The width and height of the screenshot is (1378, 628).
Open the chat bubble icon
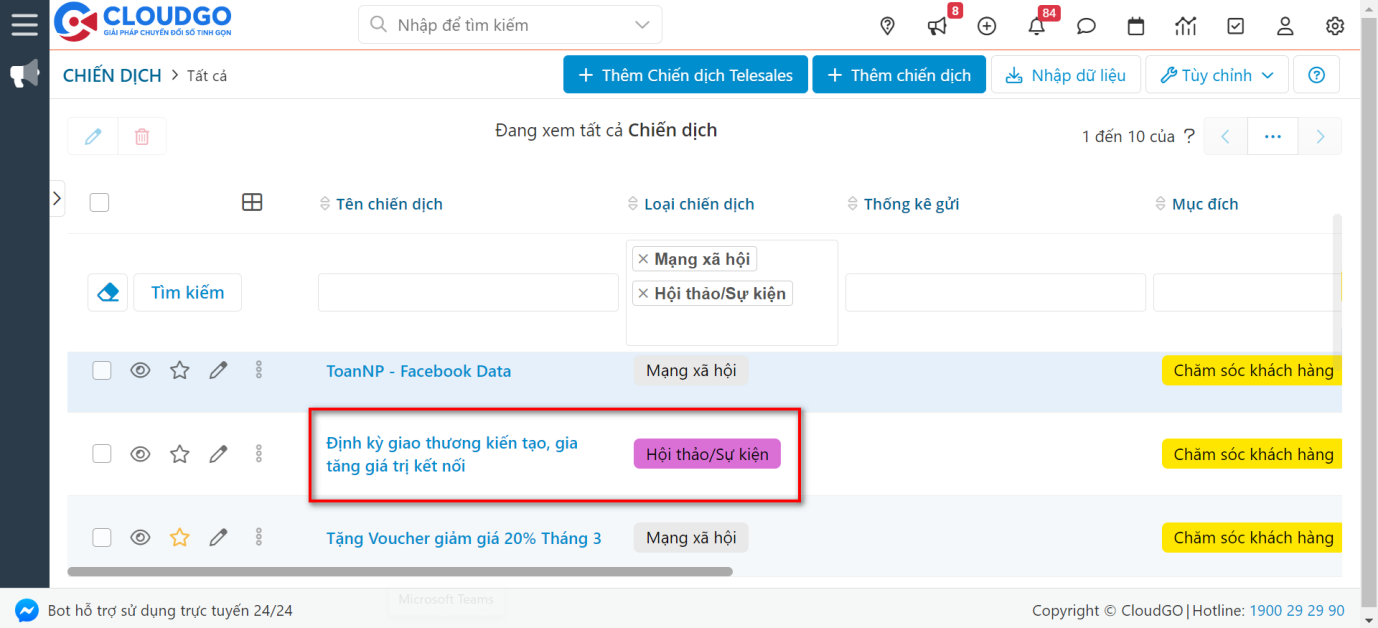[1086, 26]
